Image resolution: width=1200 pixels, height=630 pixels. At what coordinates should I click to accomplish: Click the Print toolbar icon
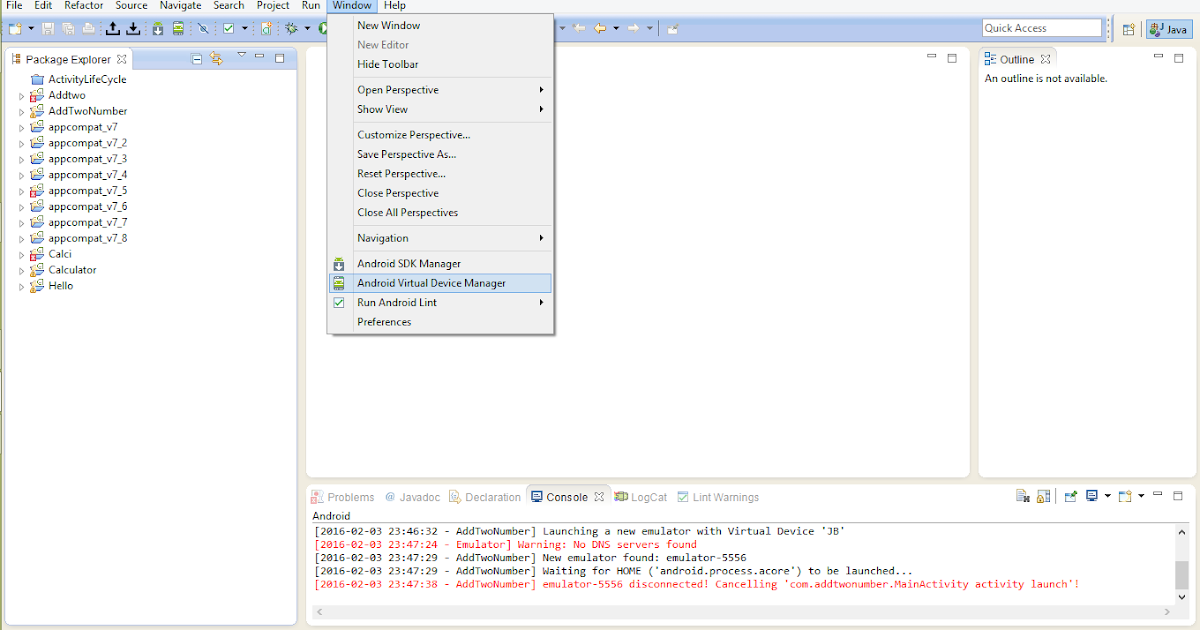89,28
